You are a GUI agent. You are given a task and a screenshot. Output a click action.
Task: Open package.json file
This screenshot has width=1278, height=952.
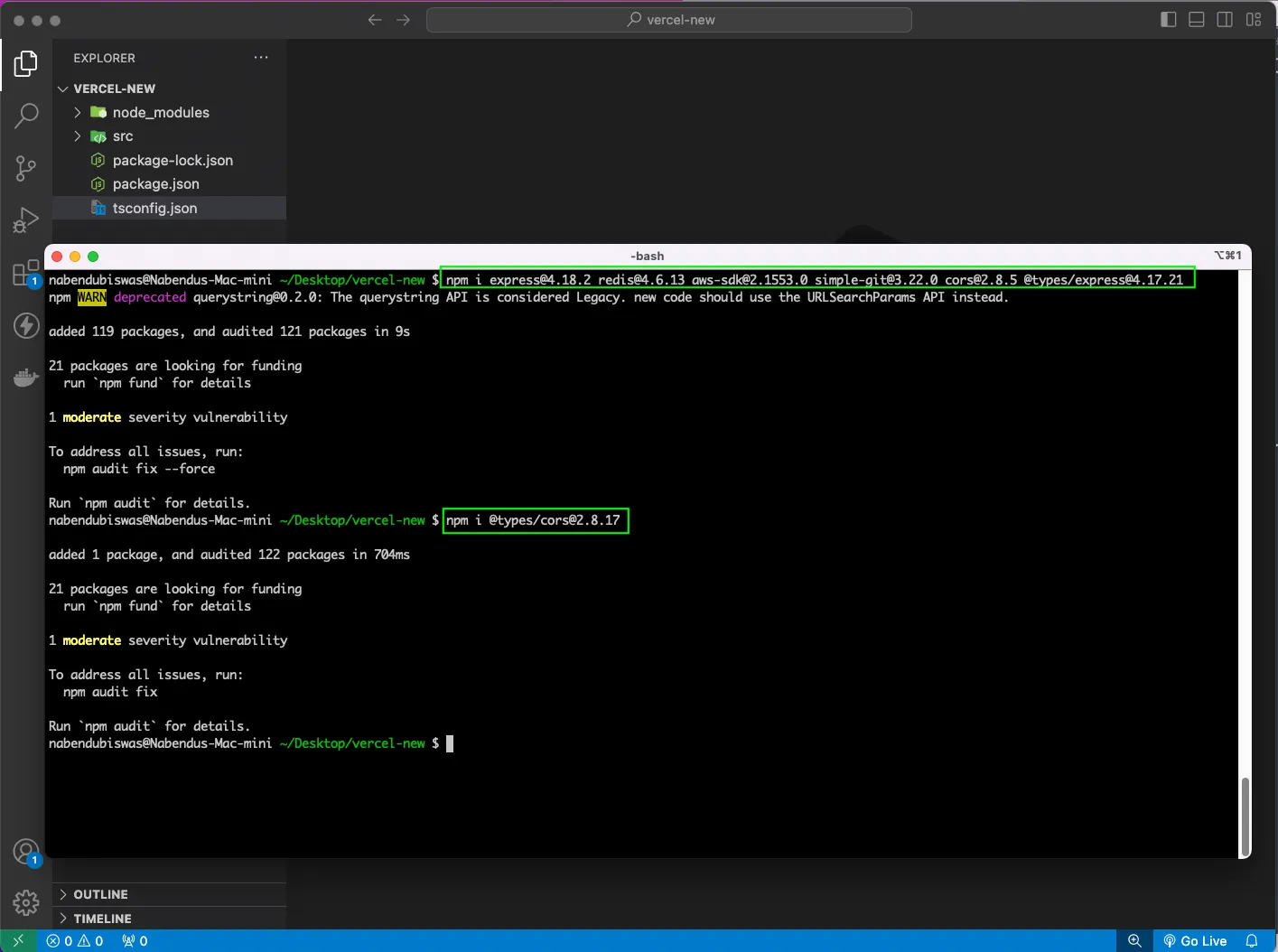[x=170, y=184]
